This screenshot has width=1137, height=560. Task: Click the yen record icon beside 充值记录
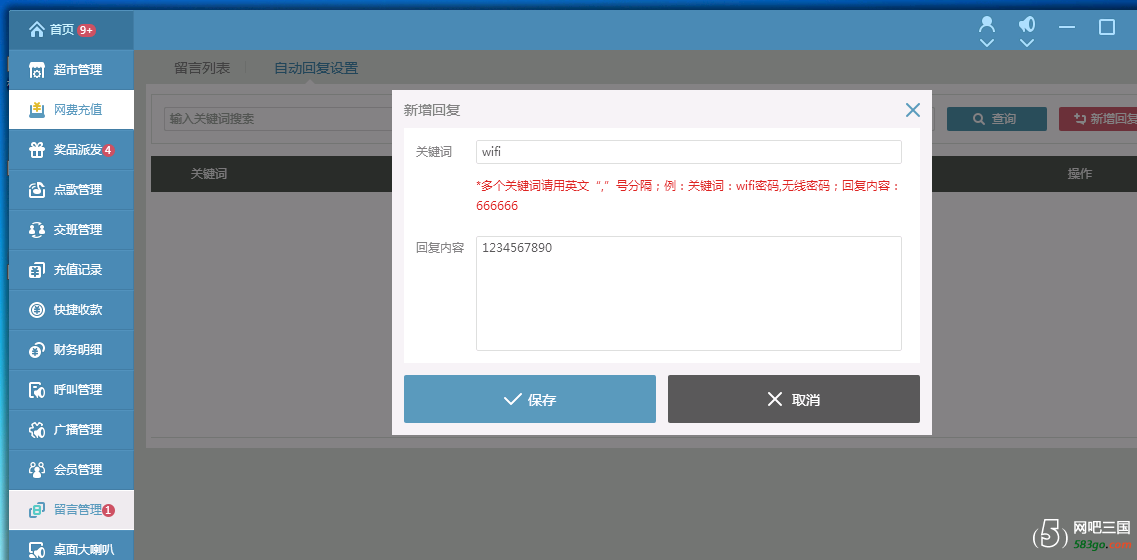click(37, 270)
